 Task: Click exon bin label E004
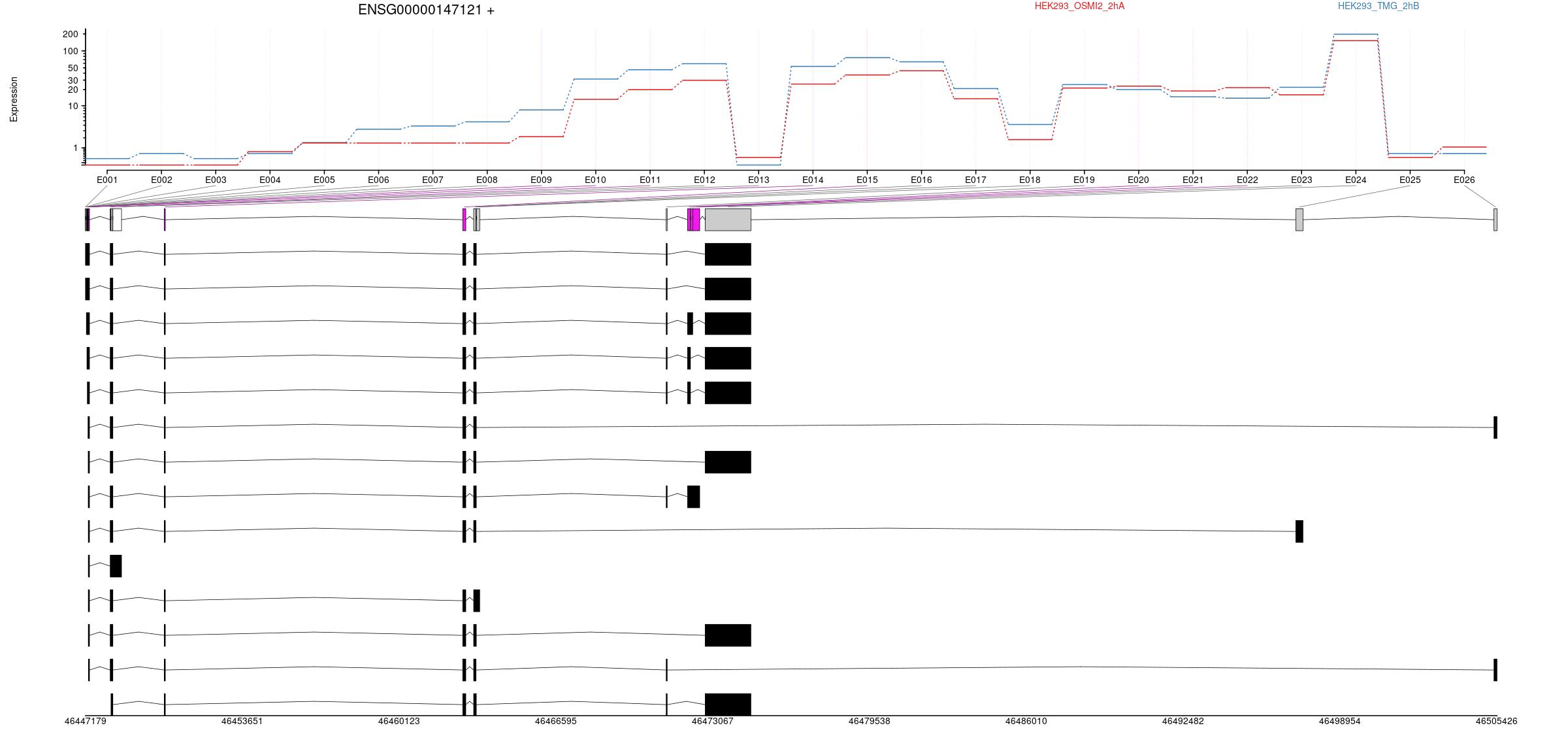tap(270, 180)
